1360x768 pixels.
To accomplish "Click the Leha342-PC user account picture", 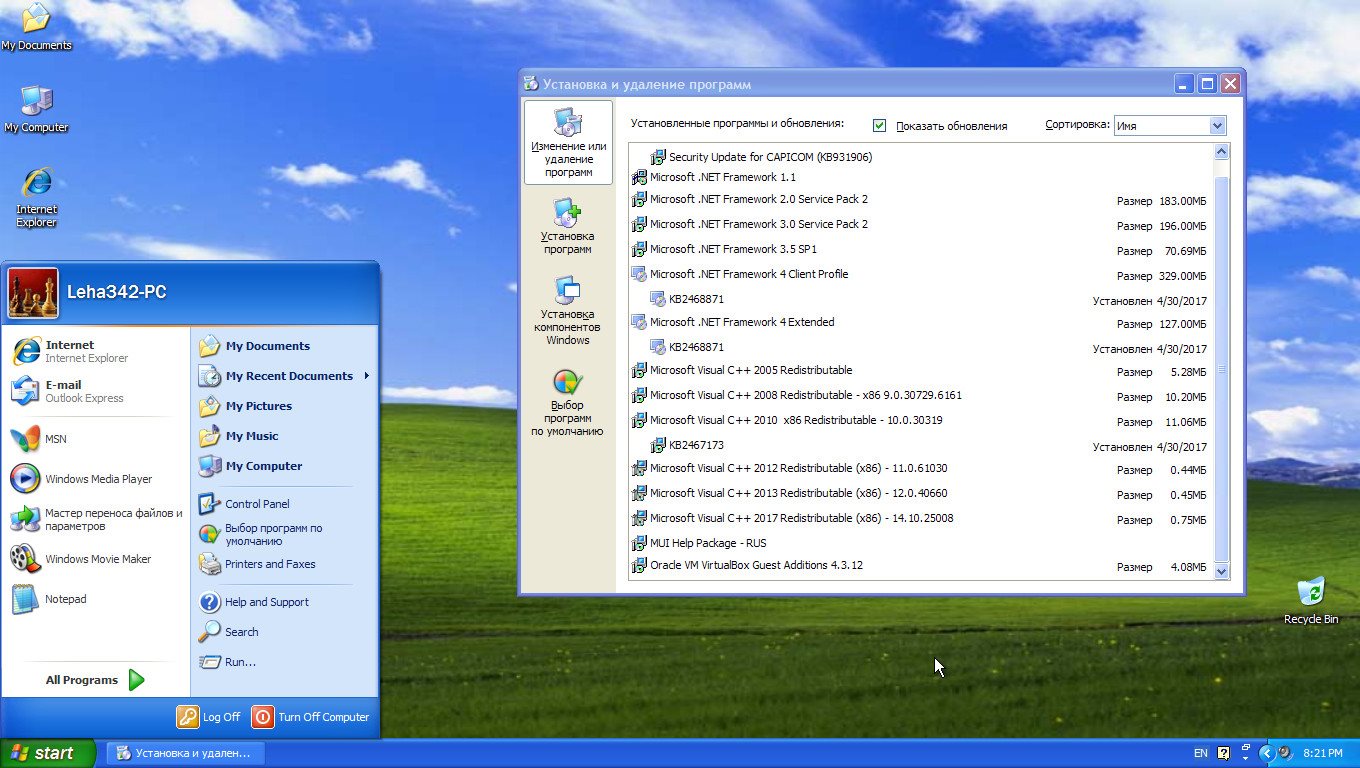I will (33, 293).
